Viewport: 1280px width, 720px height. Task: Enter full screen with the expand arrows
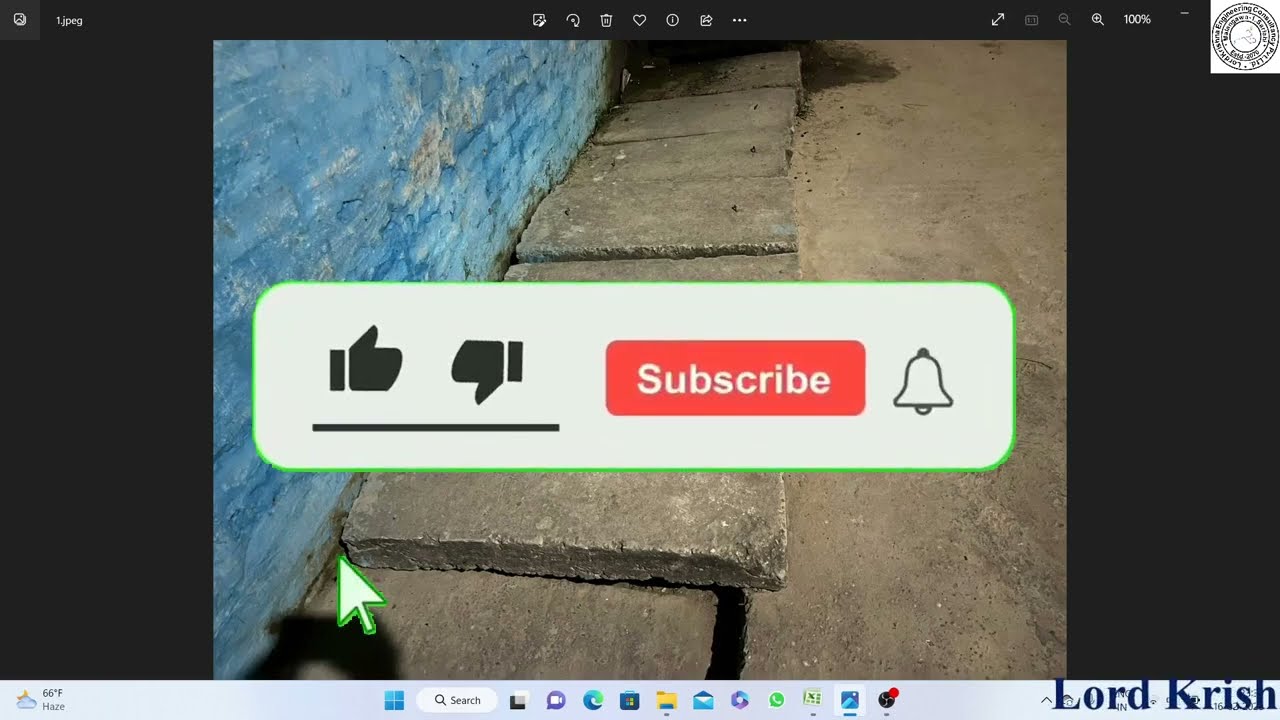998,20
